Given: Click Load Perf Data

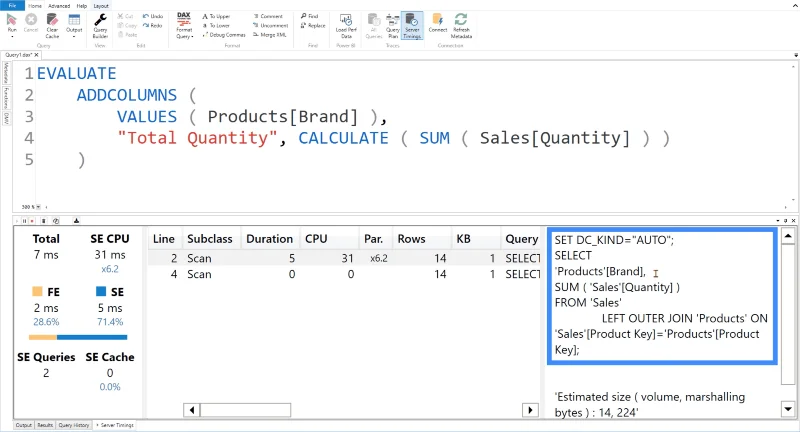Looking at the screenshot, I should tap(346, 26).
